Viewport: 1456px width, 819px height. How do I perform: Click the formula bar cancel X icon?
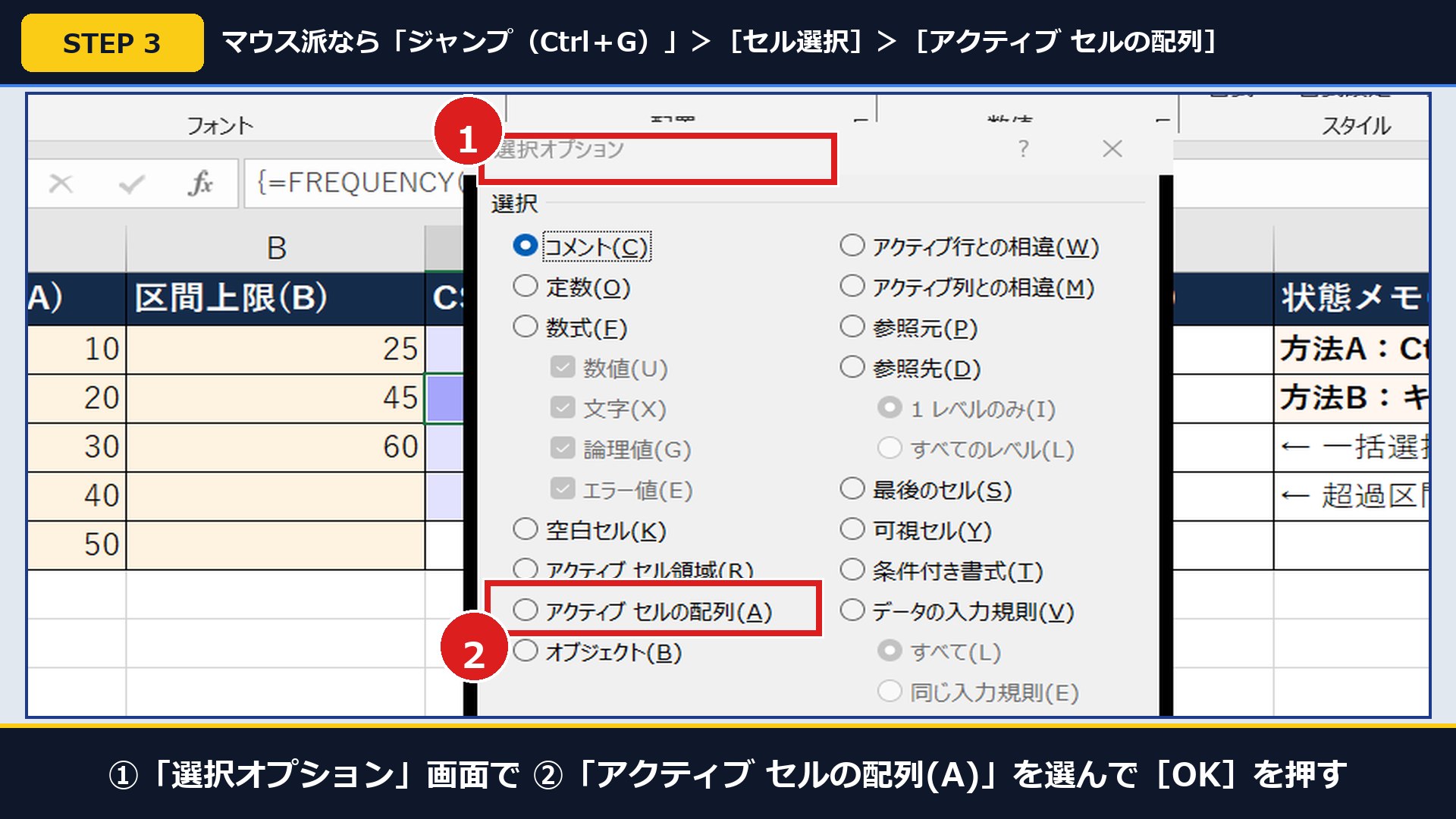point(61,184)
